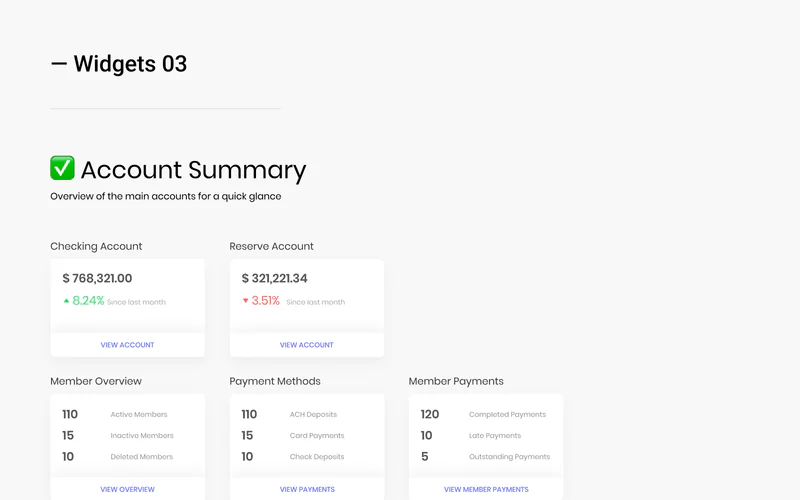Click the $ 768,321.00 balance
The image size is (800, 500).
tap(97, 278)
